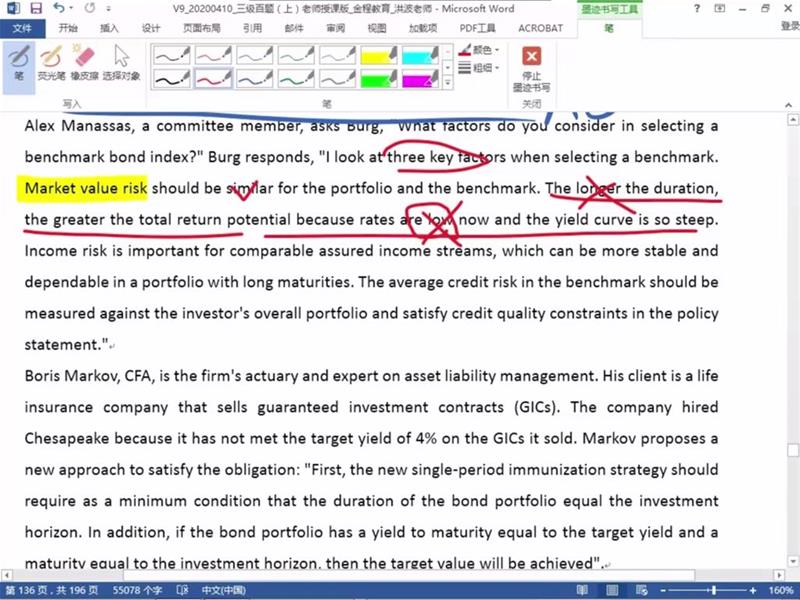Click the Word logo icon in title bar
Viewport: 800px width, 600px height.
pyautogui.click(x=12, y=8)
